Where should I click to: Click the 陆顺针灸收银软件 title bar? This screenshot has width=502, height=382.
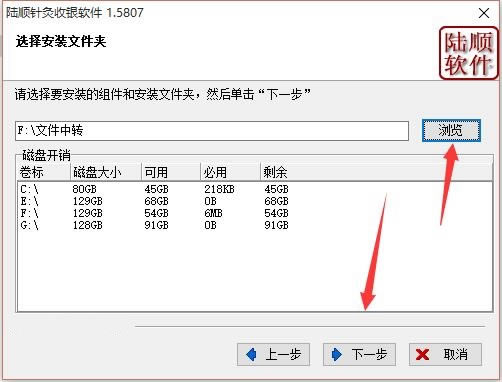tap(75, 13)
